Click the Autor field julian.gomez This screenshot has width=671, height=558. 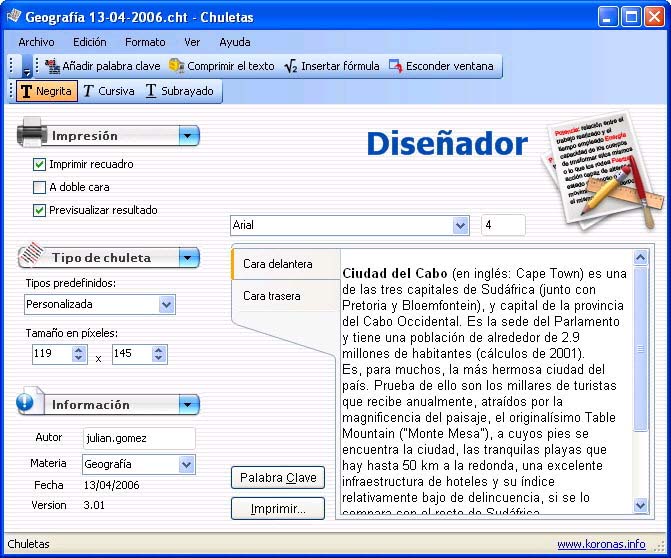coord(139,438)
